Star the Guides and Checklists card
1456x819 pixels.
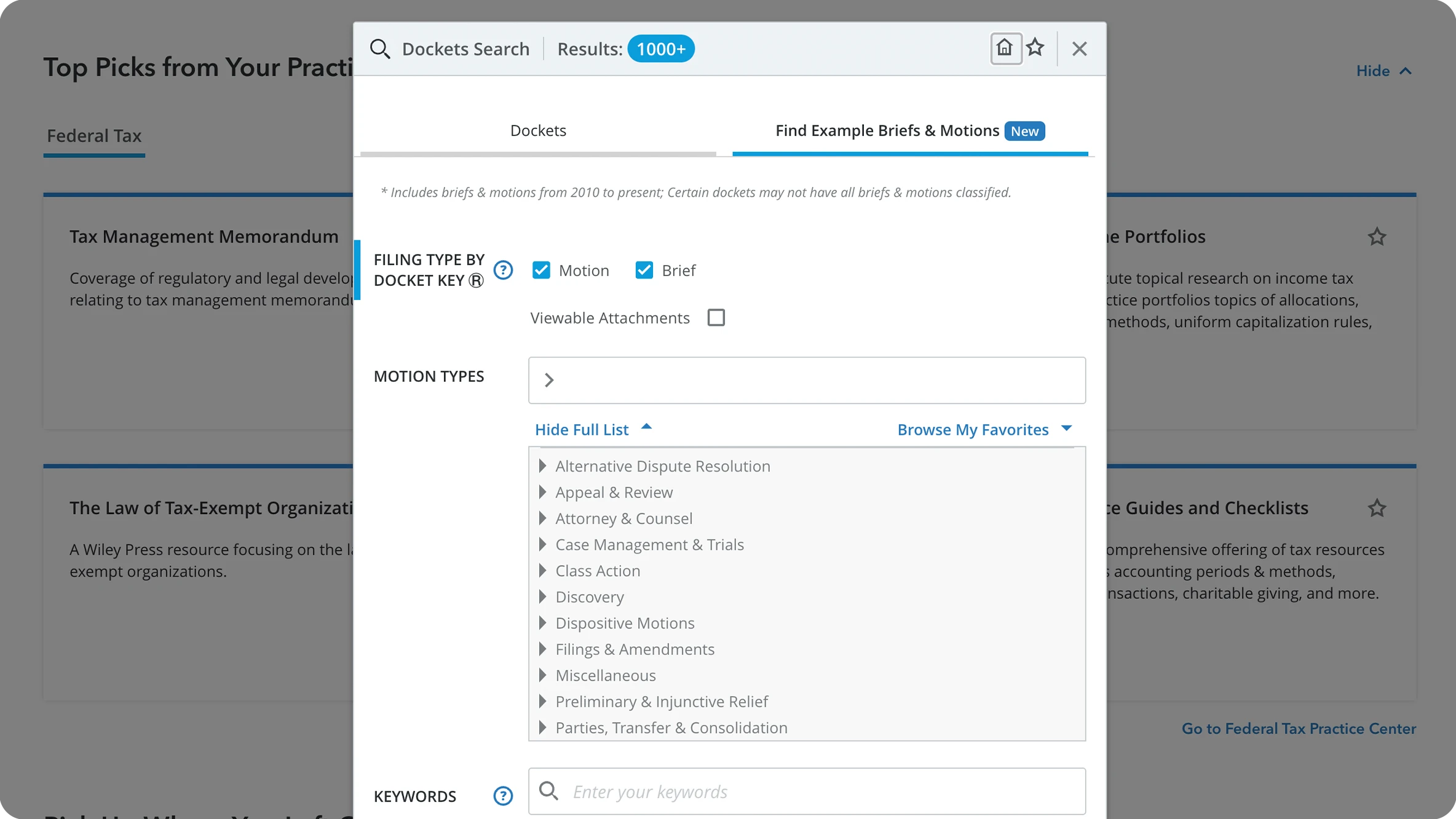coord(1377,508)
